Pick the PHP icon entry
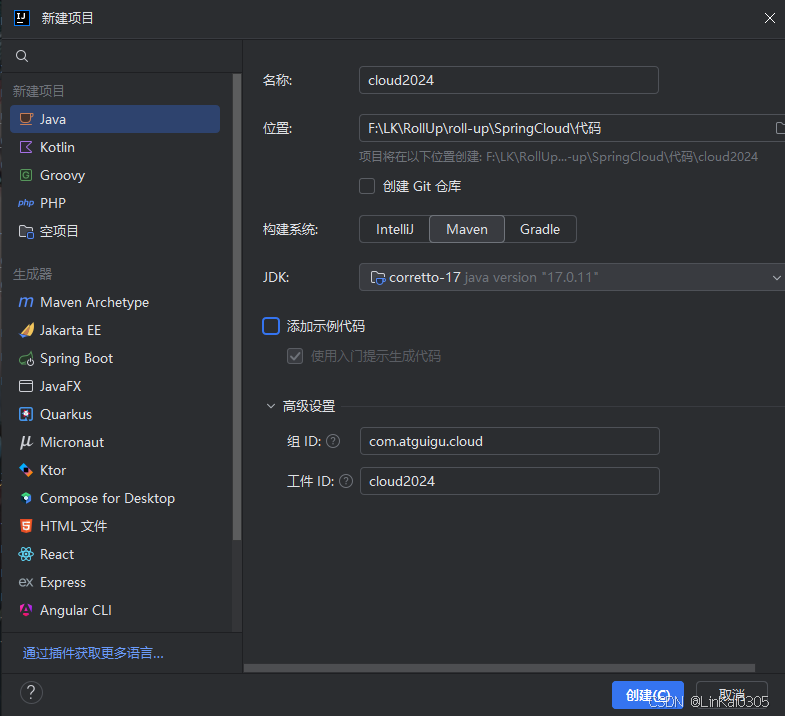785x716 pixels. point(26,203)
